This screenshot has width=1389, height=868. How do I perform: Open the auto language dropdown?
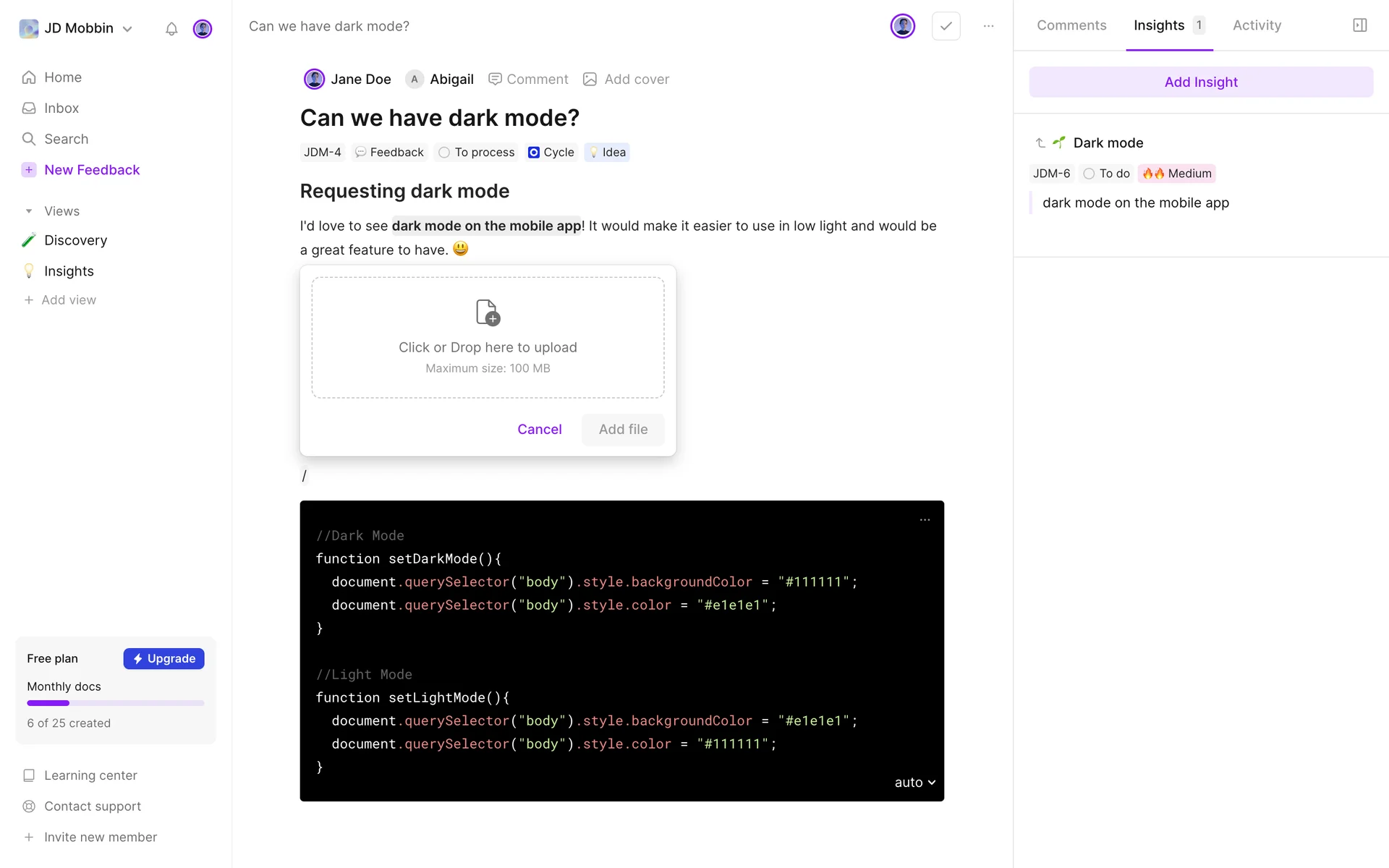914,783
